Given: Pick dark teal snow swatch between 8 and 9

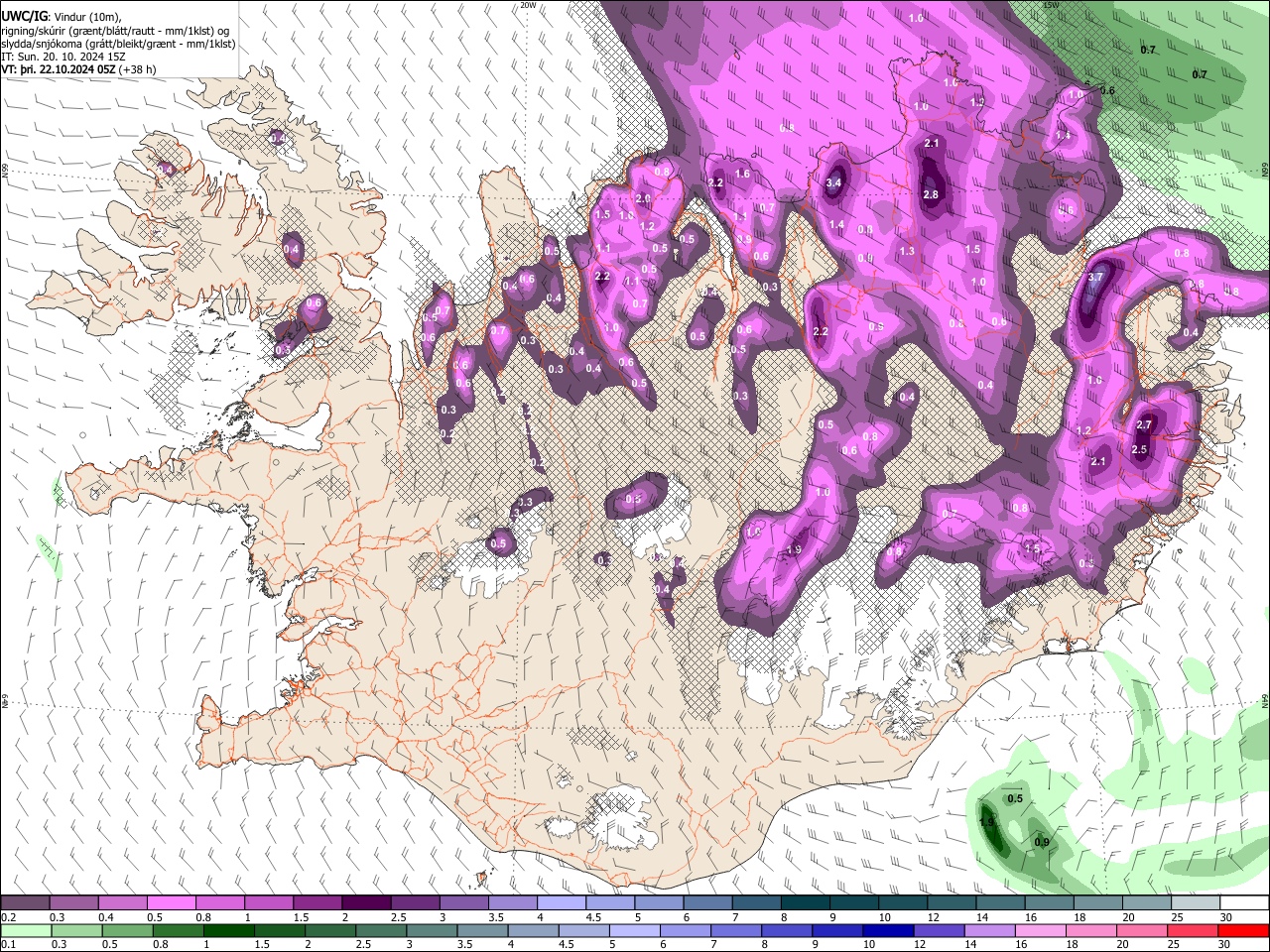Looking at the screenshot, I should pos(806,903).
